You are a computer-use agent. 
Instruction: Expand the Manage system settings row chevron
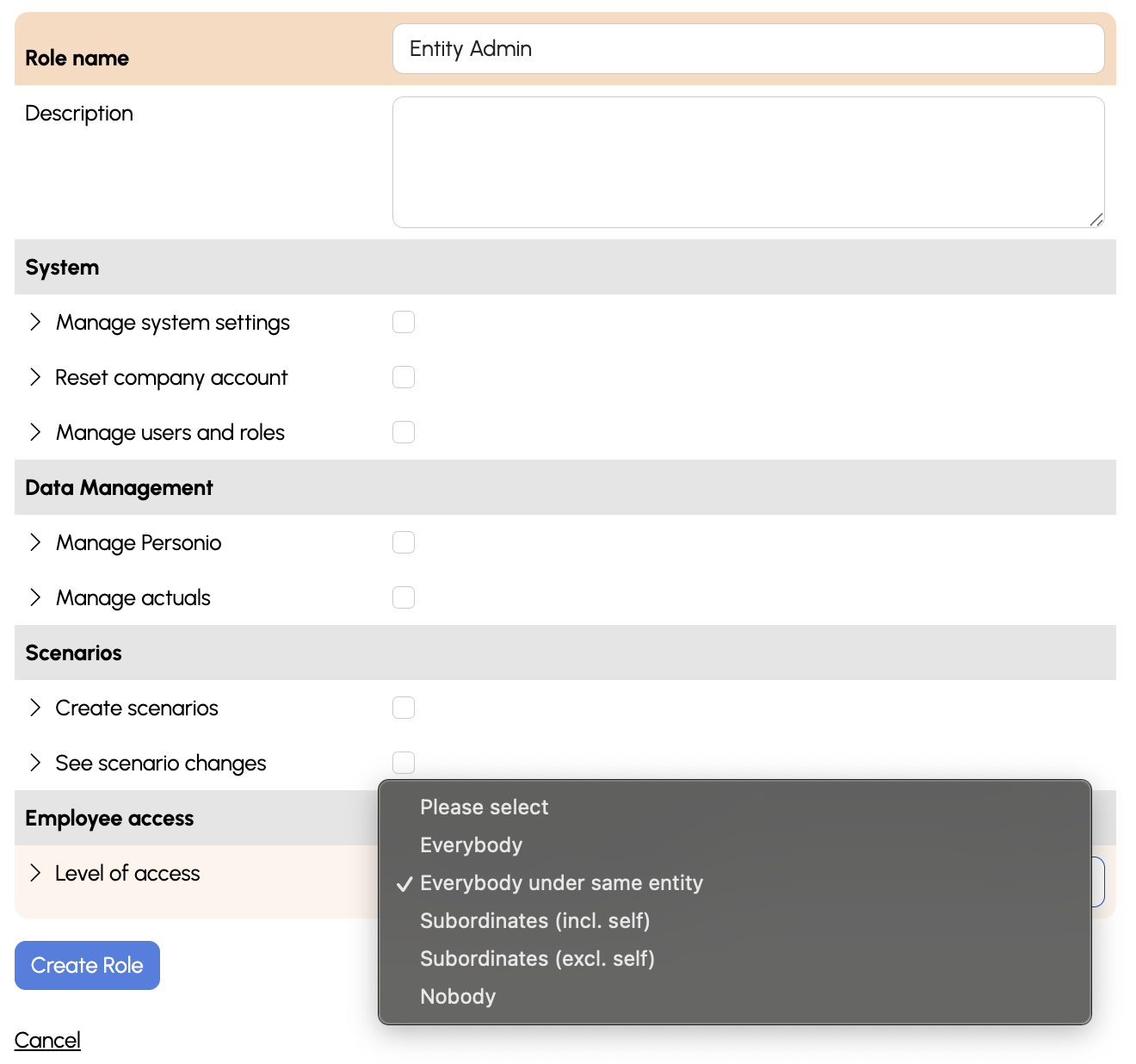tap(35, 322)
